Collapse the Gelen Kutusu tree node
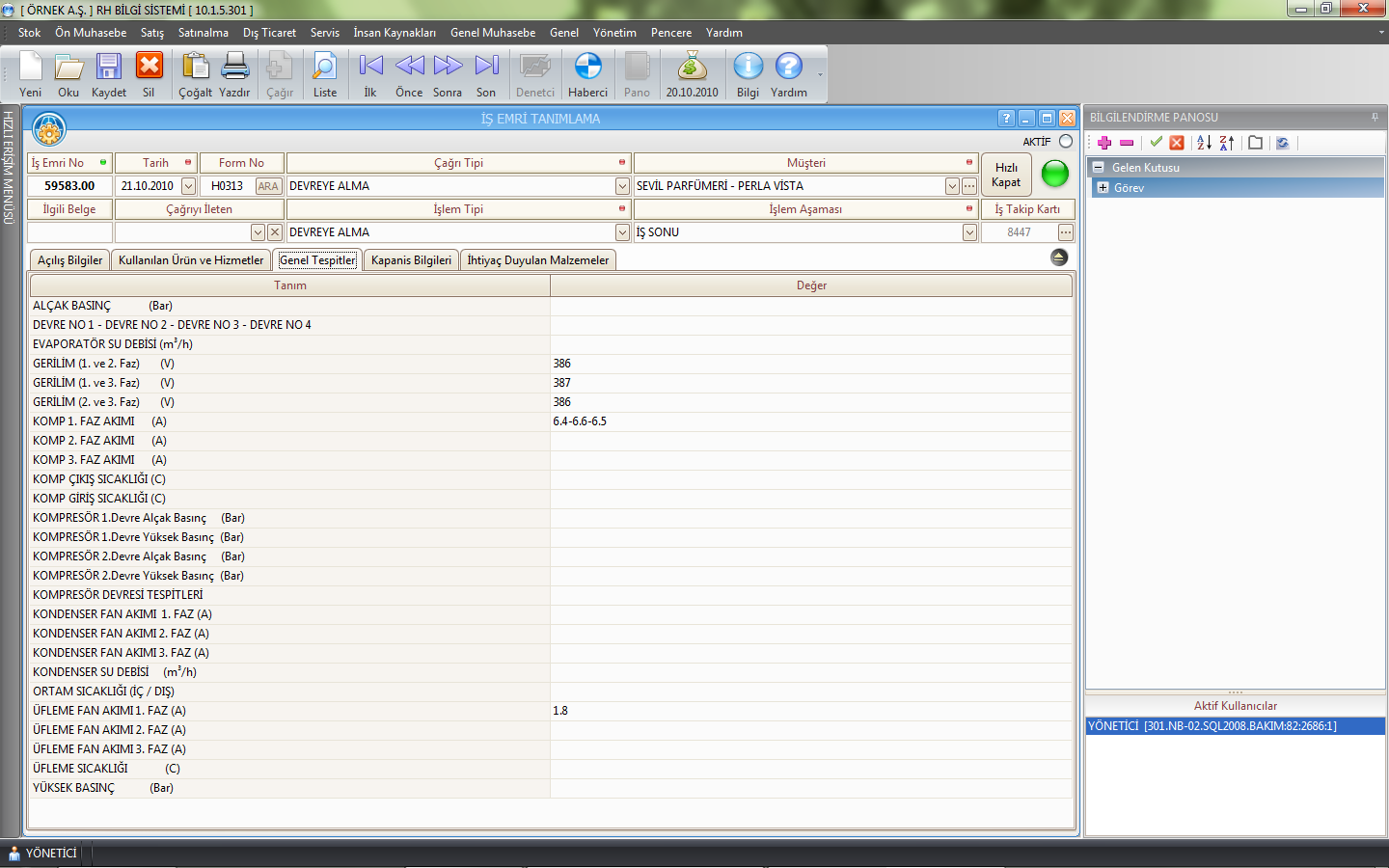 (x=1098, y=168)
